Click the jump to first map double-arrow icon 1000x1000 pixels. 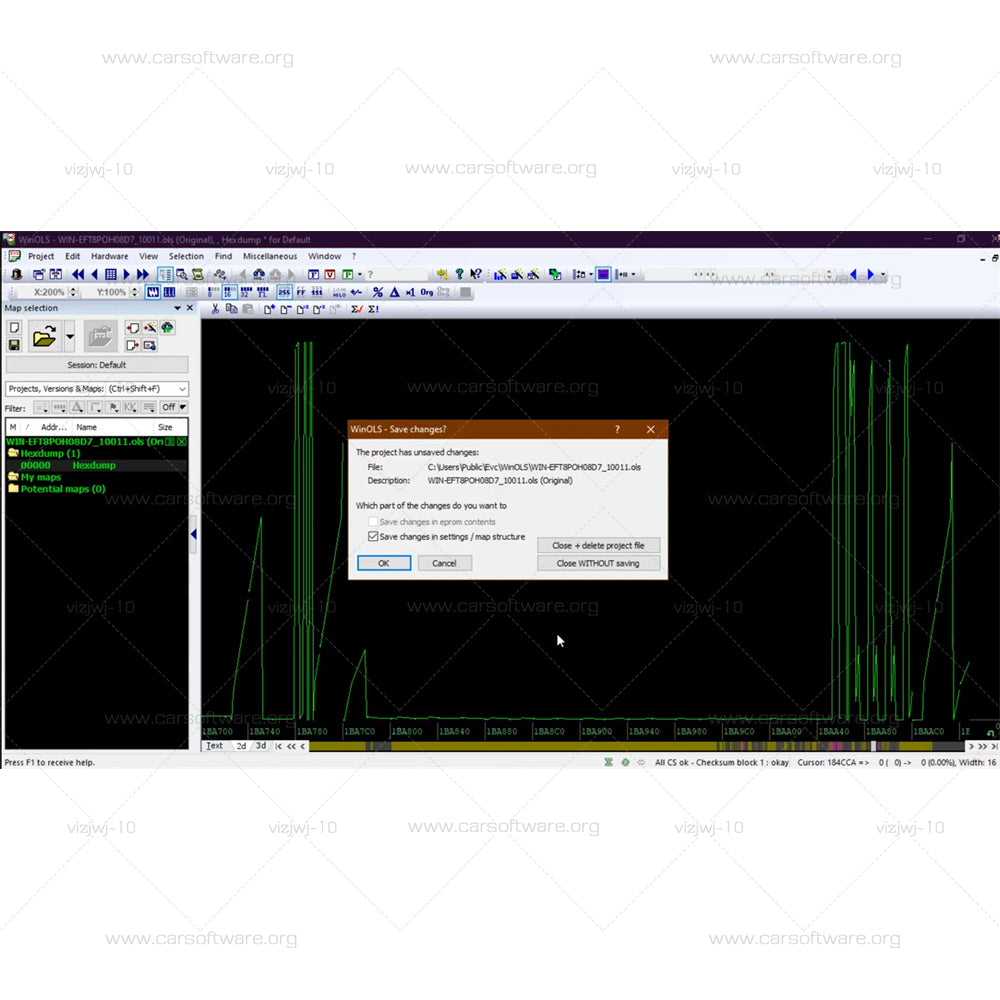78,274
